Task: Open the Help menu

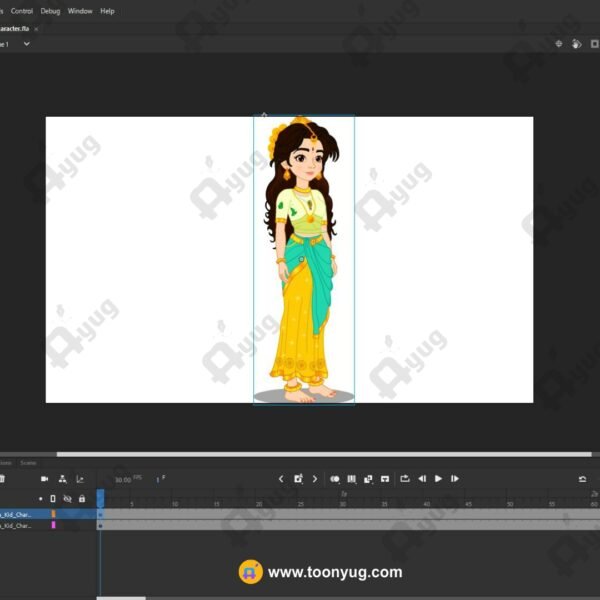Action: (x=107, y=11)
